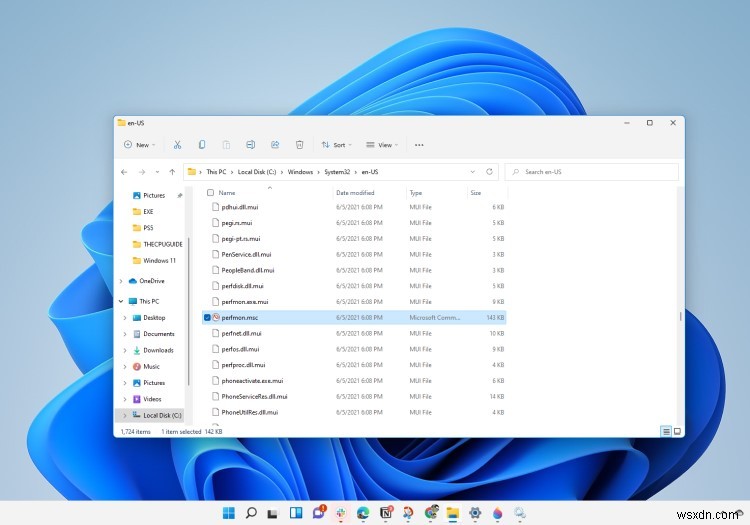
Task: Expand OneDrive in navigation pane
Action: 121,281
